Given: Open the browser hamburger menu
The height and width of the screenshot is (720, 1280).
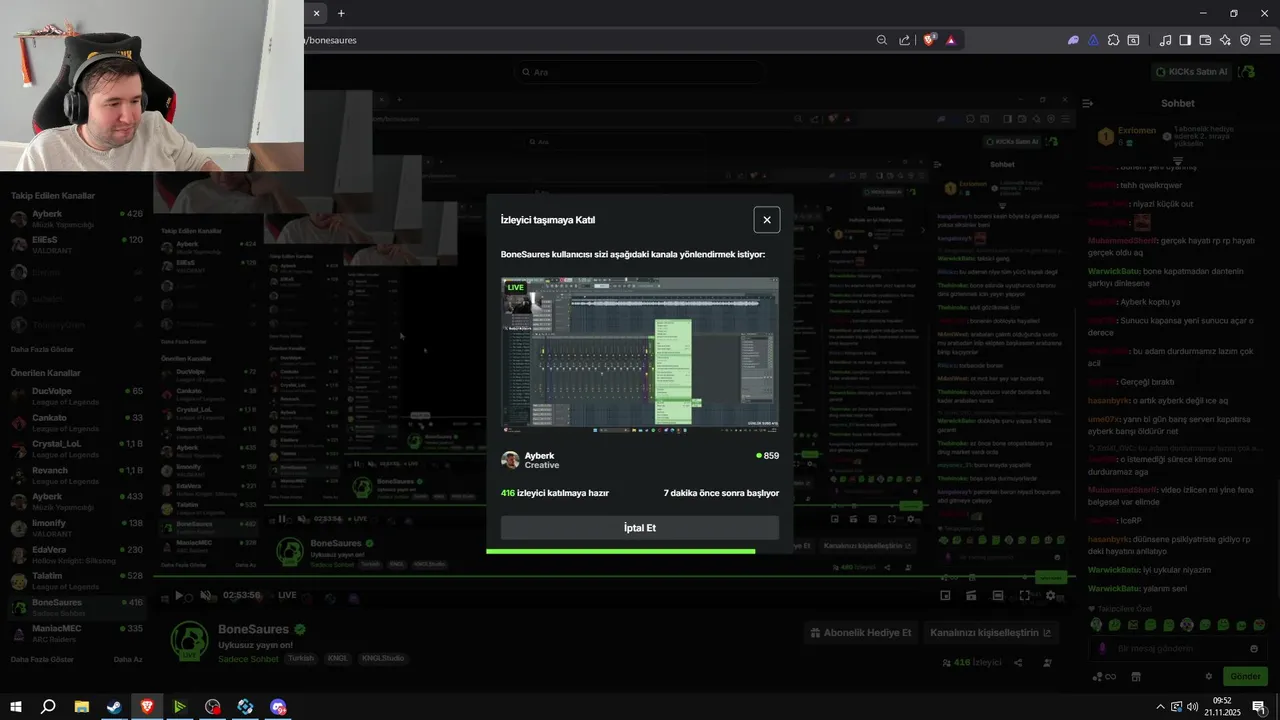Looking at the screenshot, I should pyautogui.click(x=1265, y=40).
